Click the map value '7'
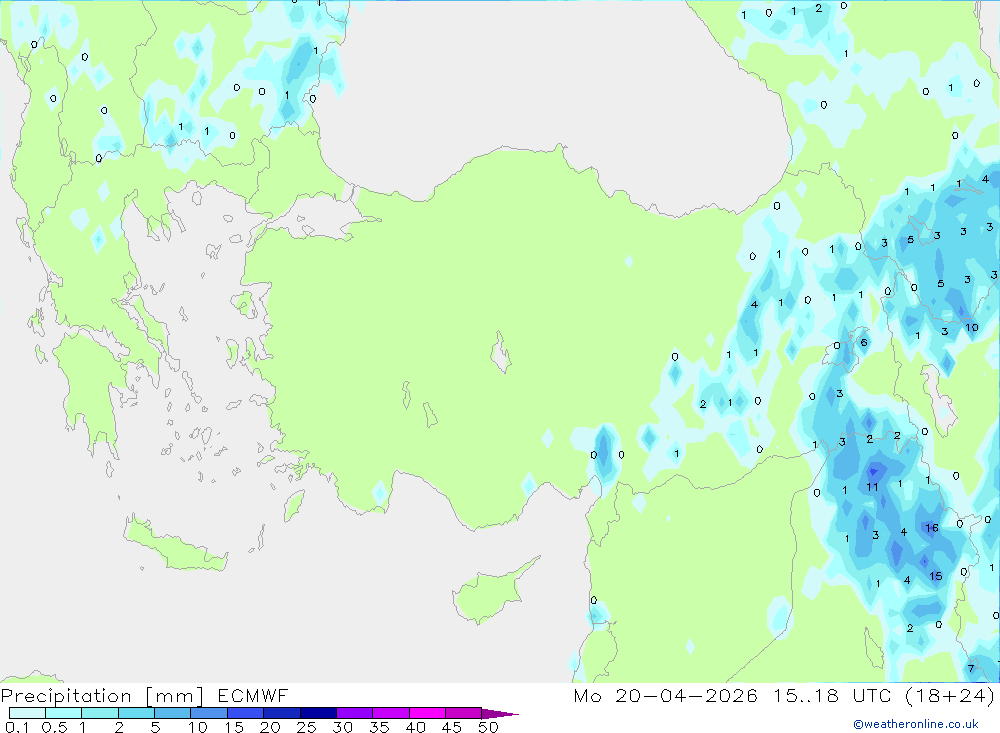 pyautogui.click(x=971, y=668)
